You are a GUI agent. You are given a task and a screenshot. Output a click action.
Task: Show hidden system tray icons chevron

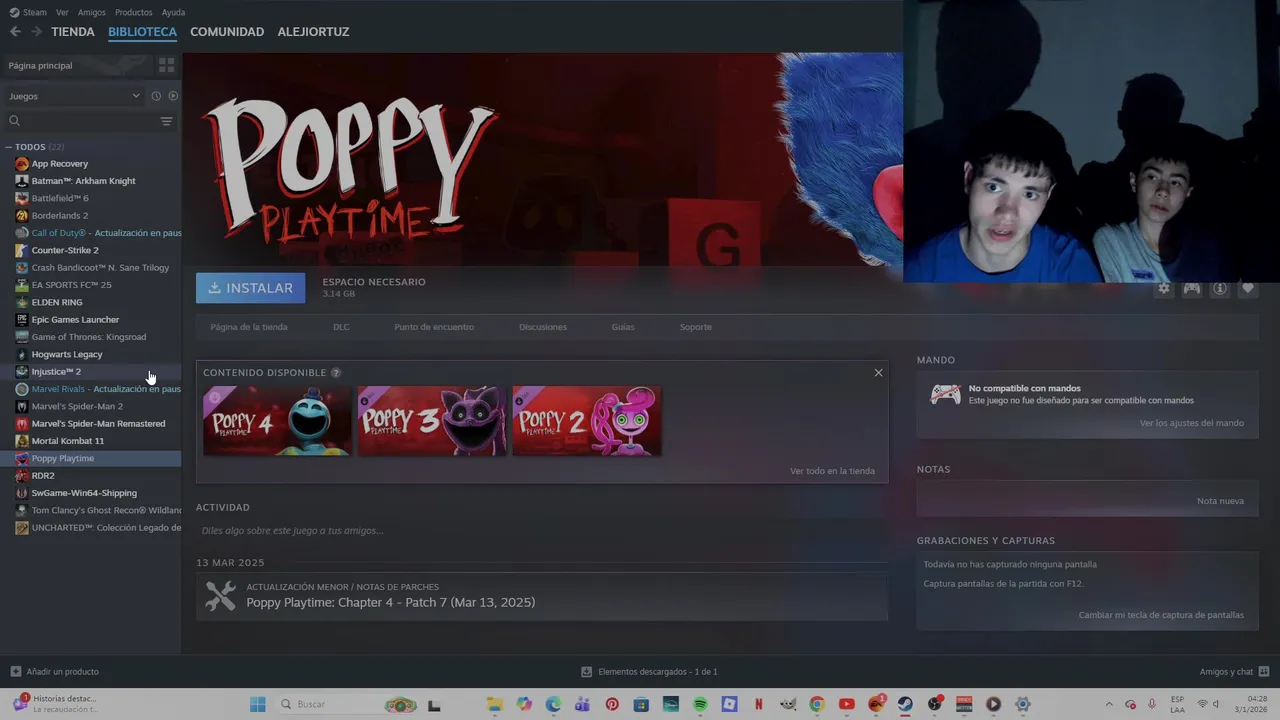point(1108,704)
